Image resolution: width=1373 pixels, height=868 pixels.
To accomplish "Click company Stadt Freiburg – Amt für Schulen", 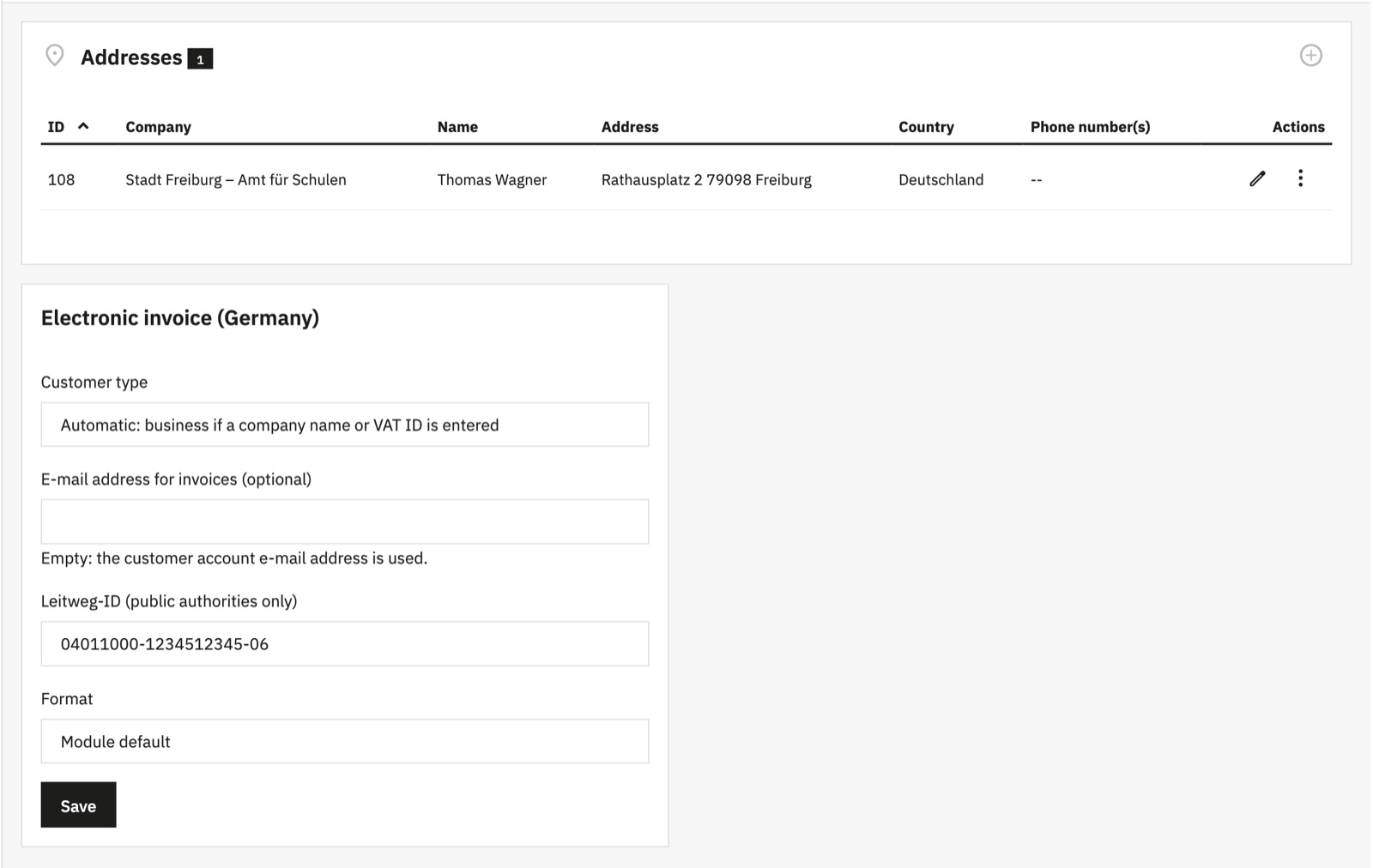I will point(236,179).
